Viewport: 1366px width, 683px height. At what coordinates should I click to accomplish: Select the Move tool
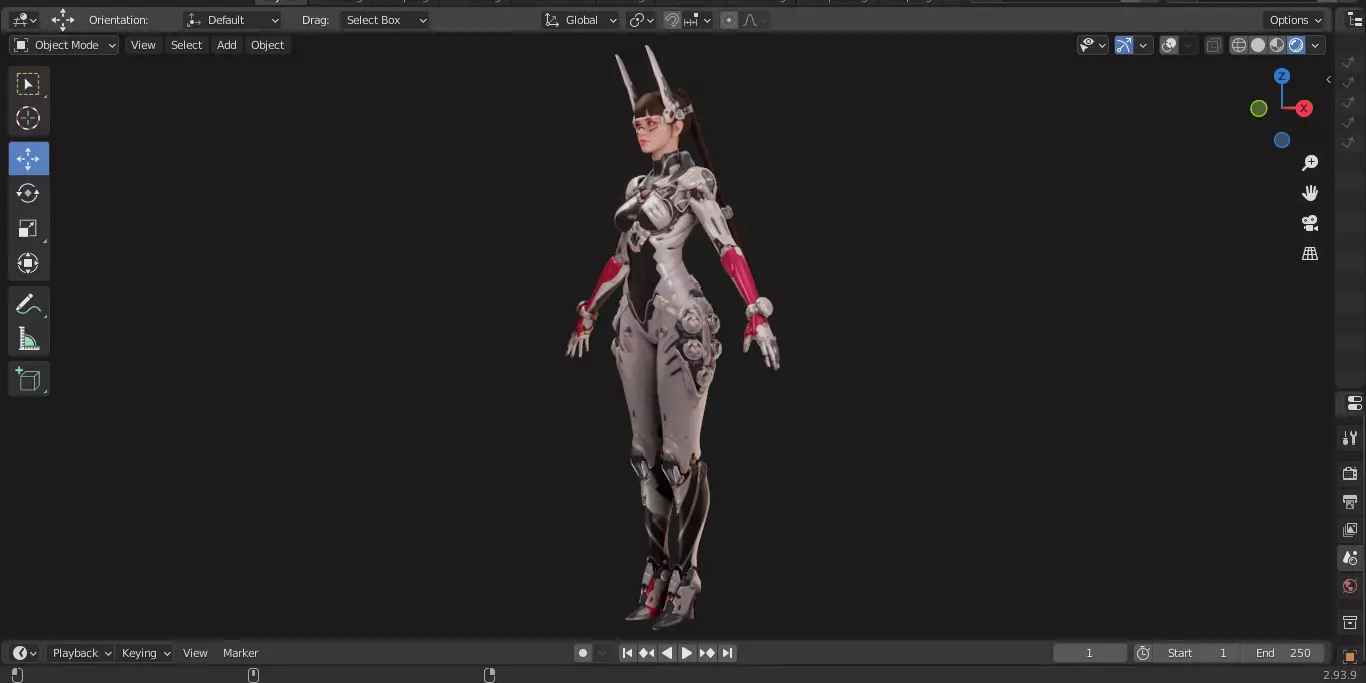pyautogui.click(x=28, y=159)
